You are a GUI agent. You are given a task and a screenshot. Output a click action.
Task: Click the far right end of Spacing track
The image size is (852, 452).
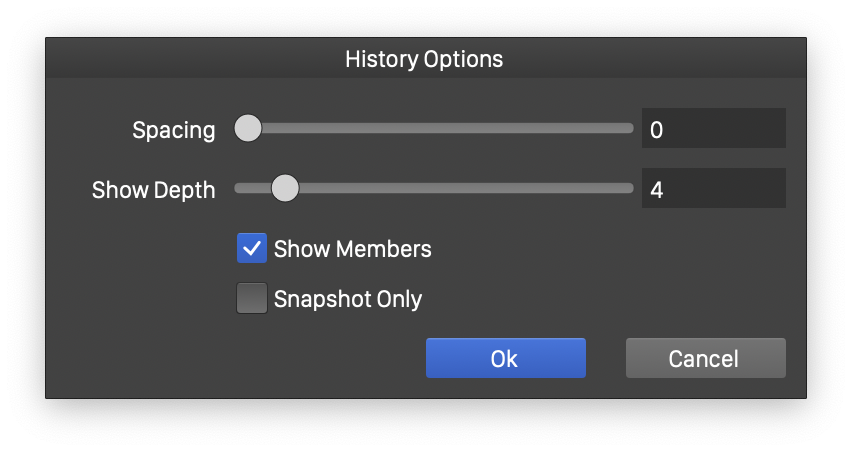pos(629,129)
